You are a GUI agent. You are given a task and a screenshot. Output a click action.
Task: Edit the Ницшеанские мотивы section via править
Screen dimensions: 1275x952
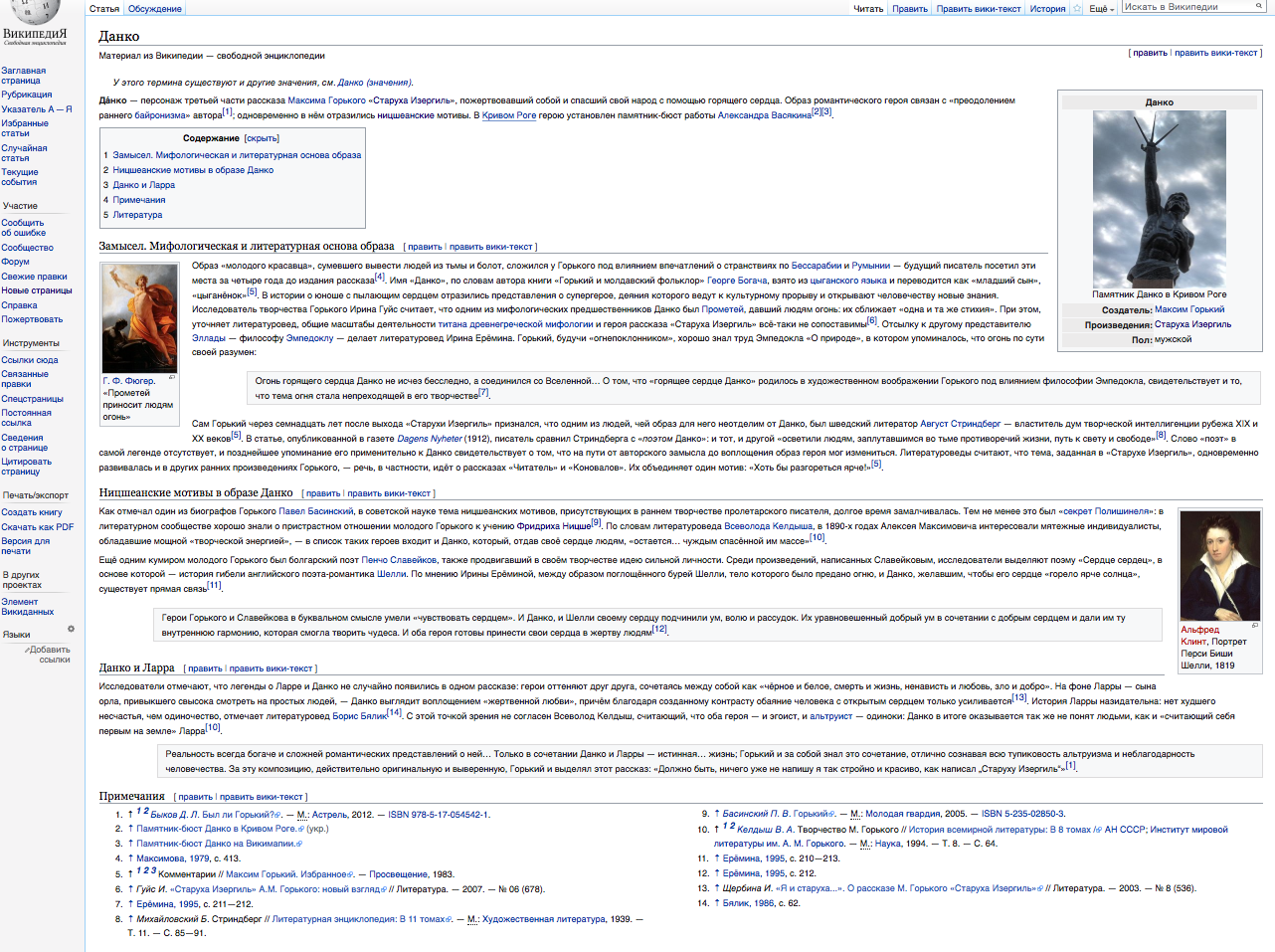(x=323, y=493)
